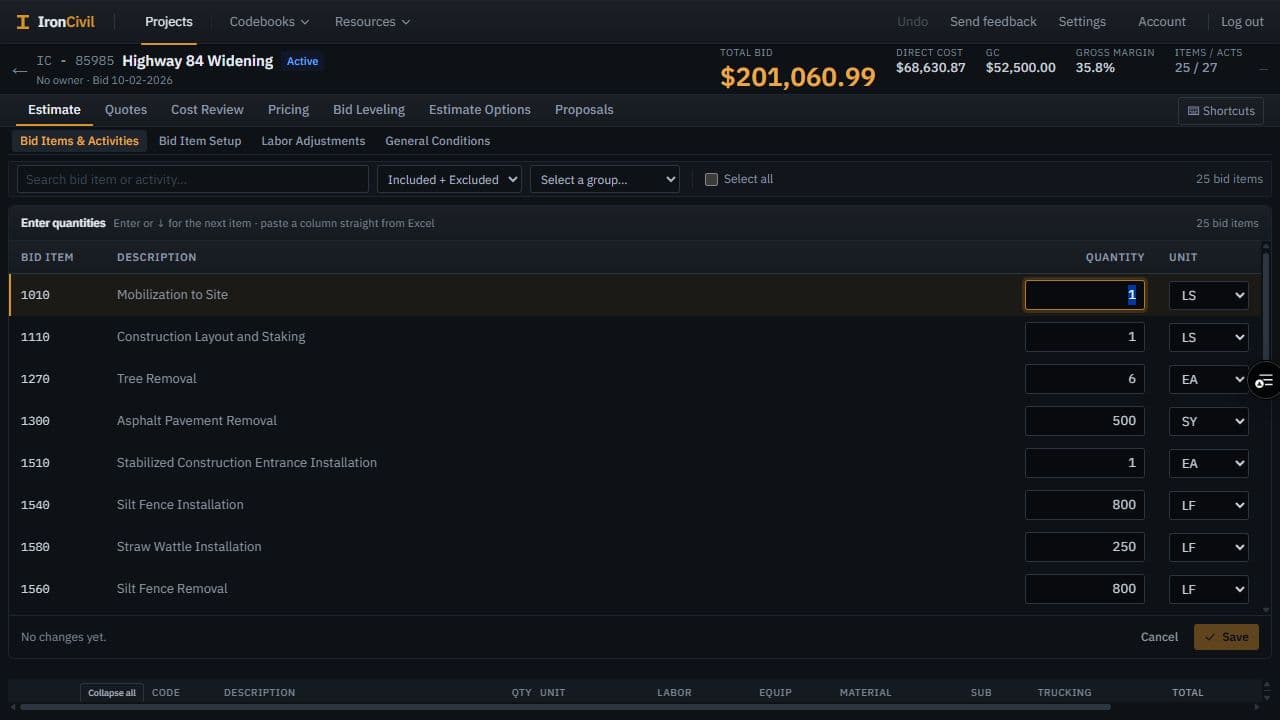The height and width of the screenshot is (720, 1280).
Task: Switch to the Pricing tab
Action: (x=288, y=110)
